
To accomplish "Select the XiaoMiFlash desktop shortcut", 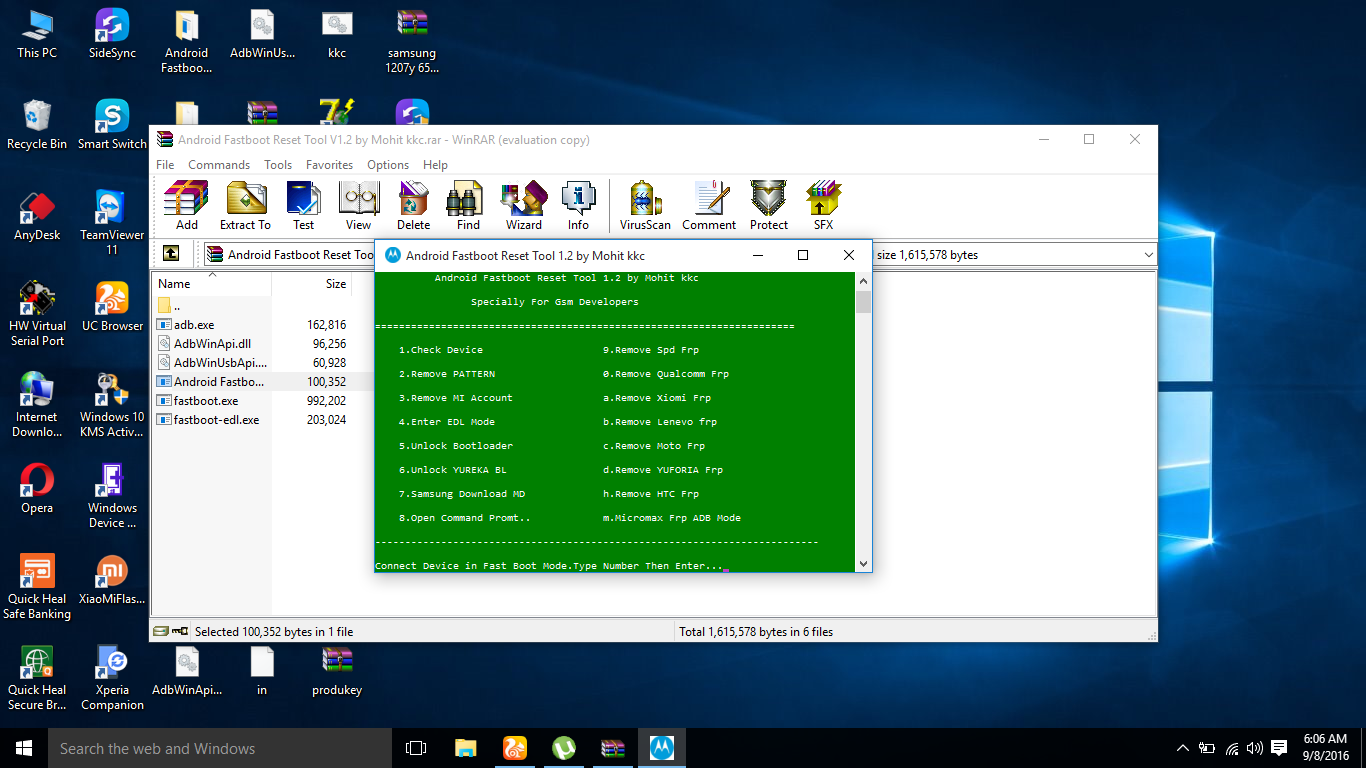I will tap(112, 580).
